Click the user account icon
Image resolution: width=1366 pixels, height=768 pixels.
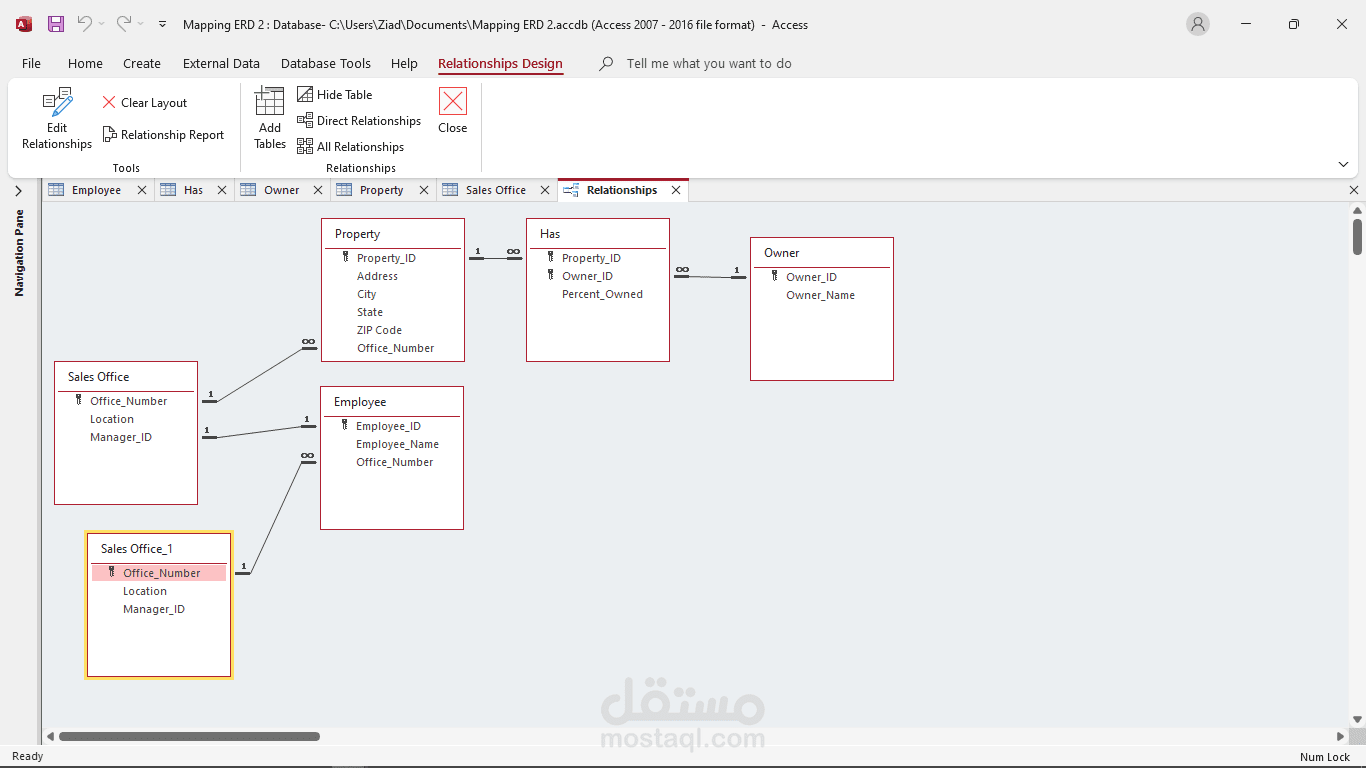[1198, 24]
